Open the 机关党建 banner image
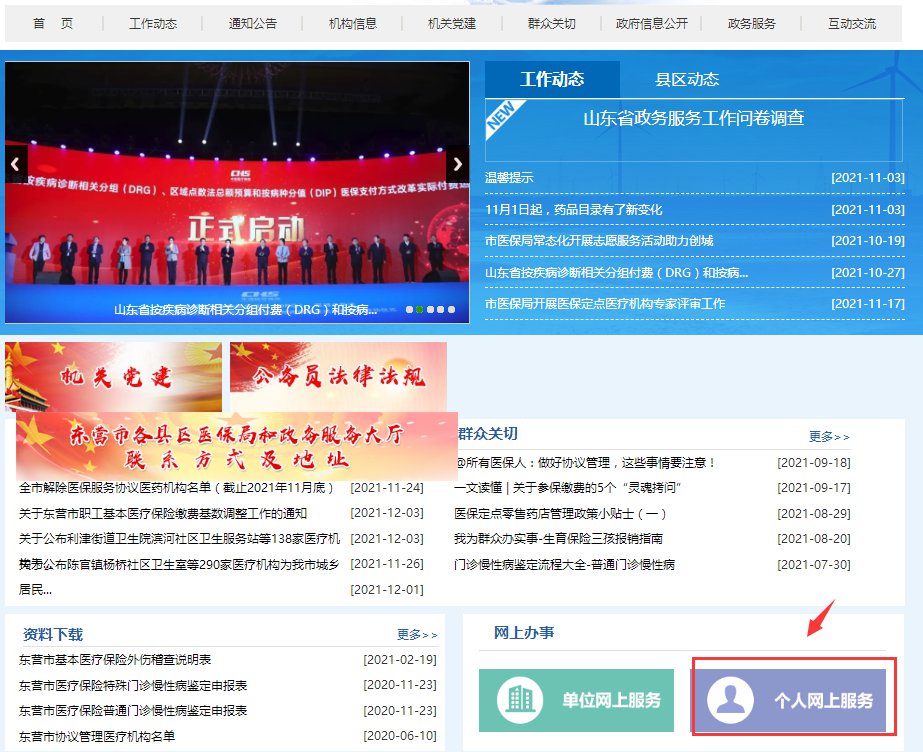 [x=113, y=376]
